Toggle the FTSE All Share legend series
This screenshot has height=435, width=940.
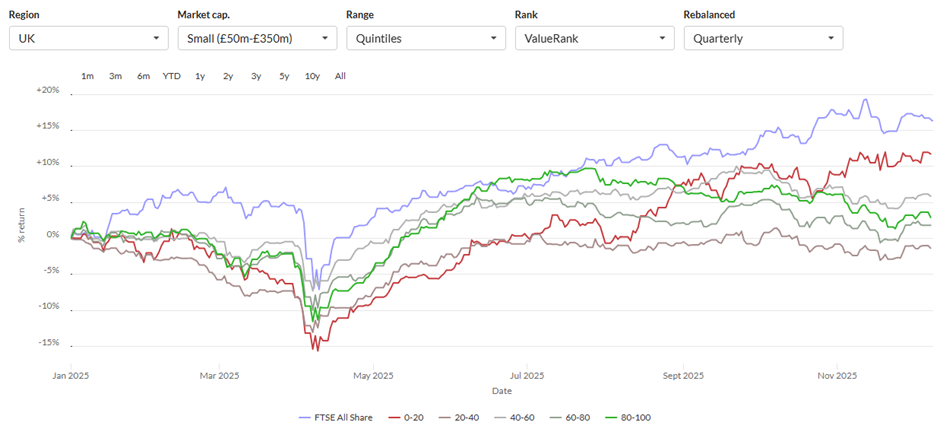coord(335,418)
